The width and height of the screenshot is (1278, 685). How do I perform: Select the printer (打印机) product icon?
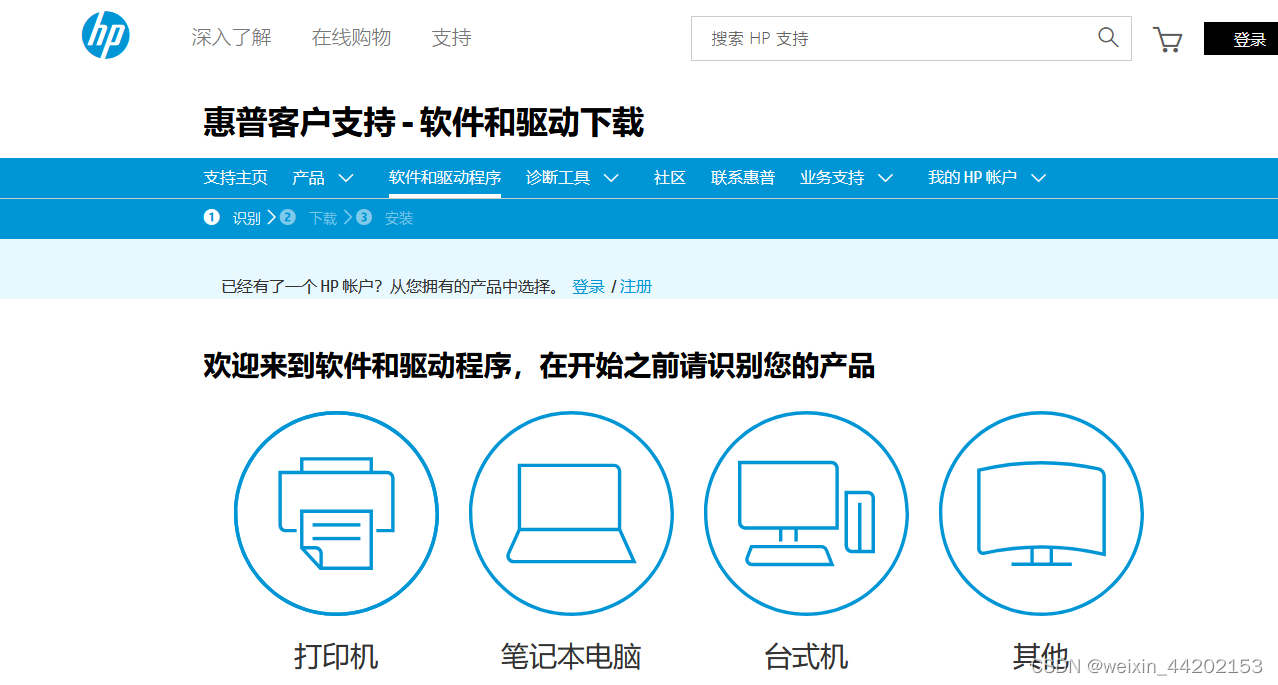click(x=336, y=514)
